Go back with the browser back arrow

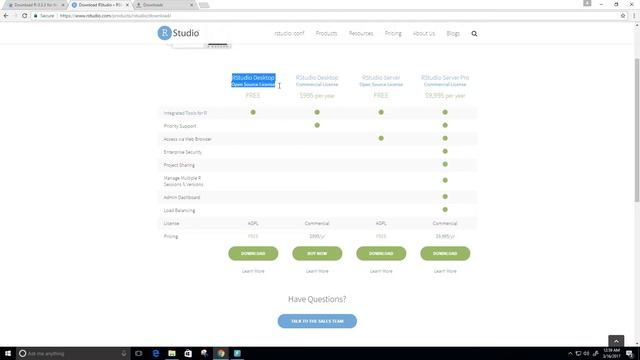point(6,16)
